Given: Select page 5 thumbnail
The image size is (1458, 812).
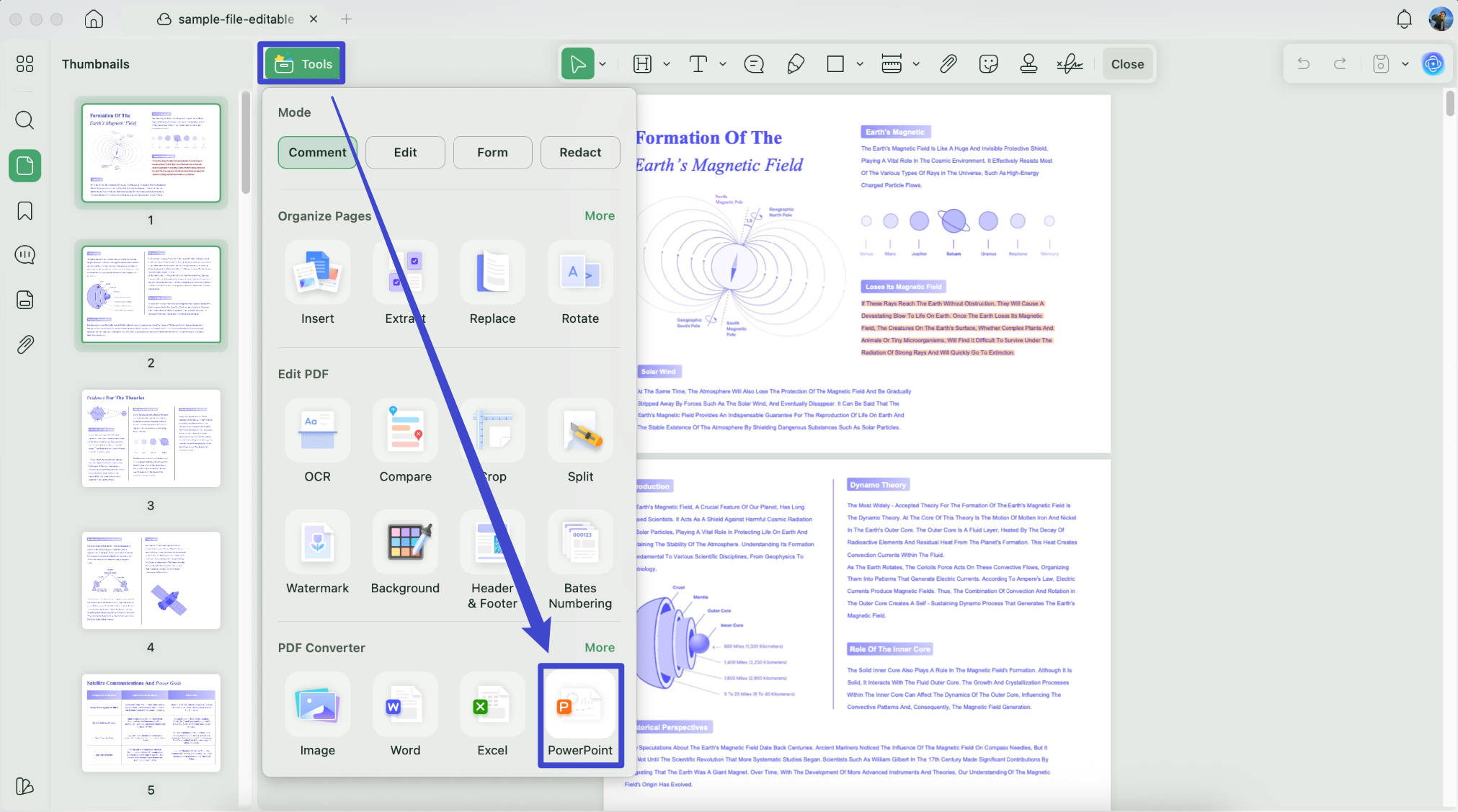Looking at the screenshot, I should point(151,723).
